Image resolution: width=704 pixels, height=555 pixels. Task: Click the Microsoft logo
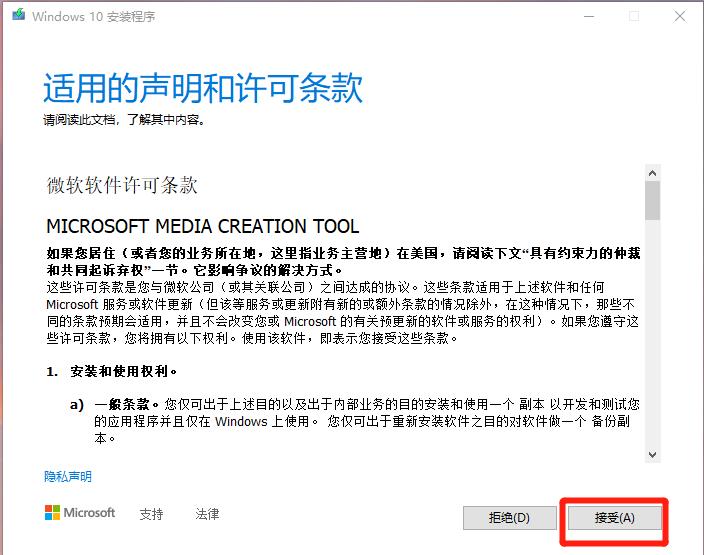point(80,512)
